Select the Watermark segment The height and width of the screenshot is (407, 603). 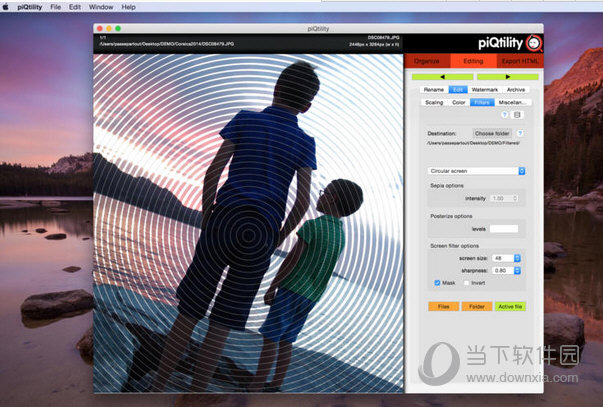(x=485, y=90)
